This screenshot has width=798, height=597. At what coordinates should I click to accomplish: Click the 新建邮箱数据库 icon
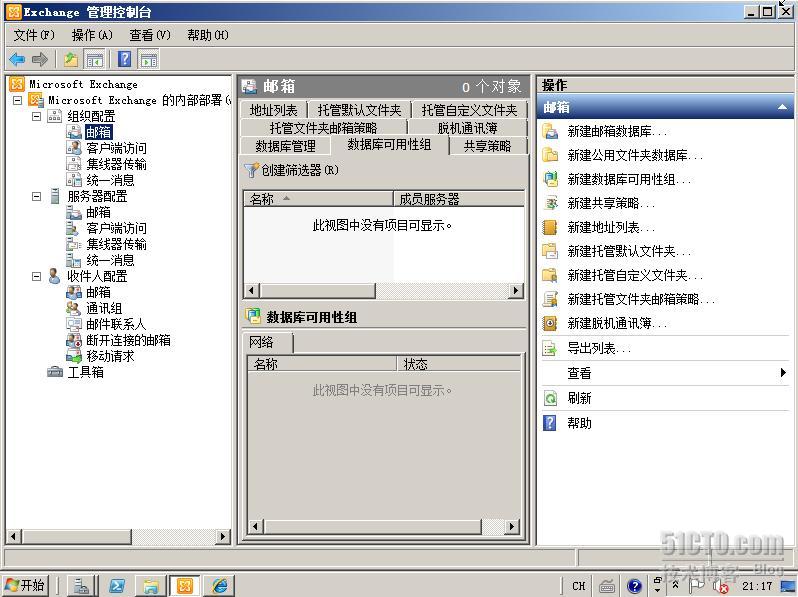550,131
